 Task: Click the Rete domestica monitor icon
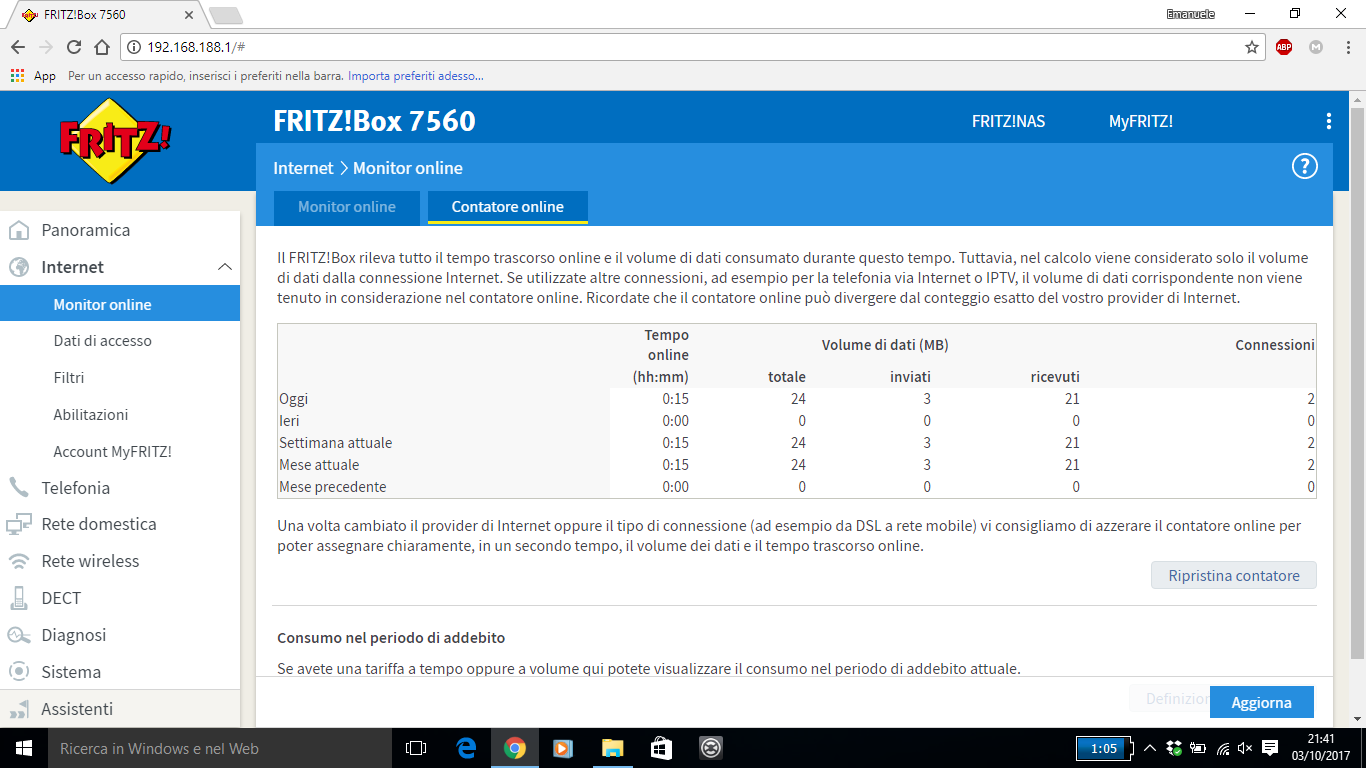tap(18, 524)
